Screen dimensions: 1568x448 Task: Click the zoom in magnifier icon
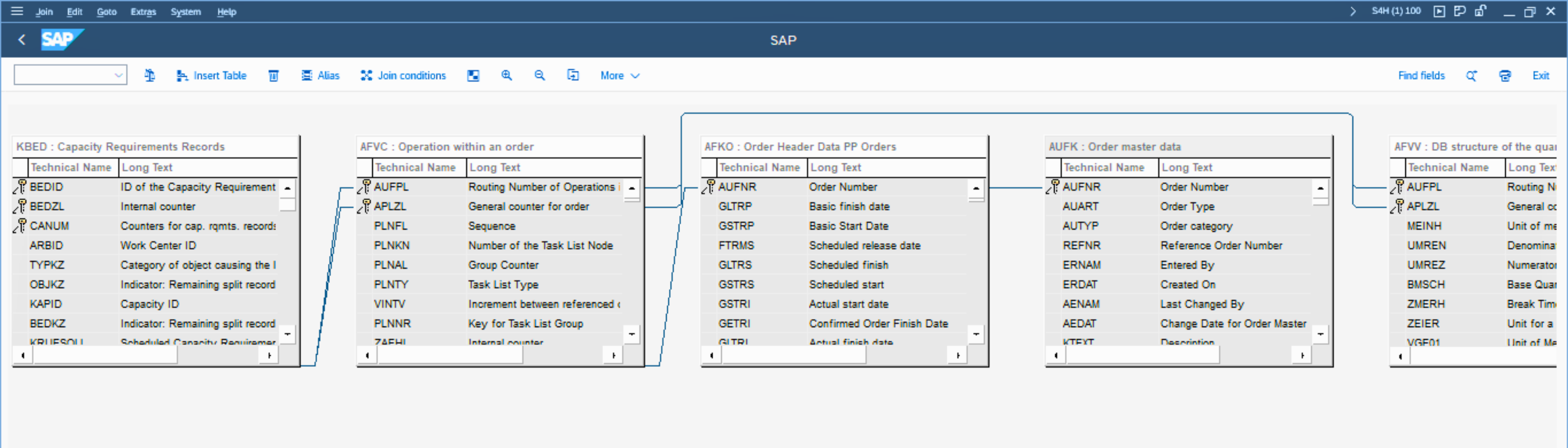point(506,75)
